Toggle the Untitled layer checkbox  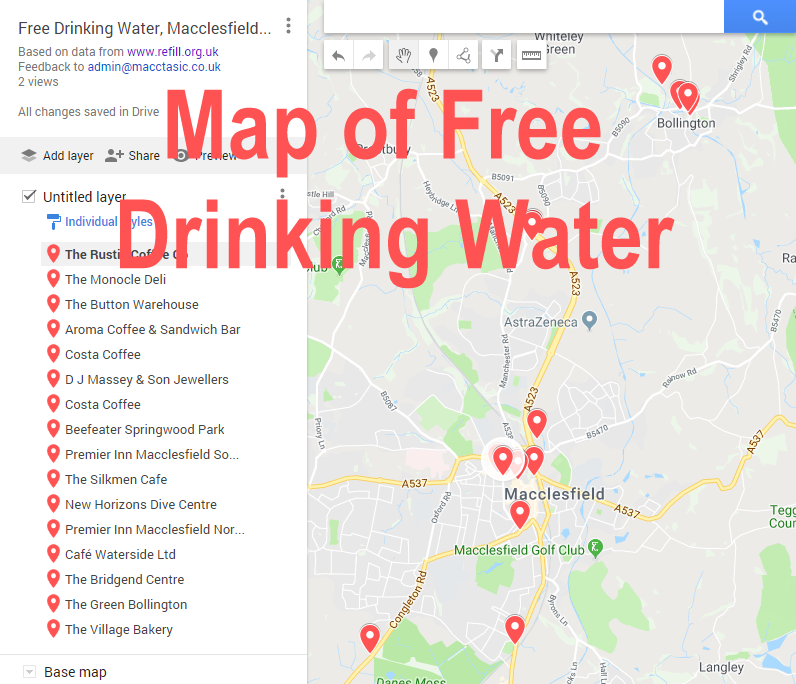29,196
